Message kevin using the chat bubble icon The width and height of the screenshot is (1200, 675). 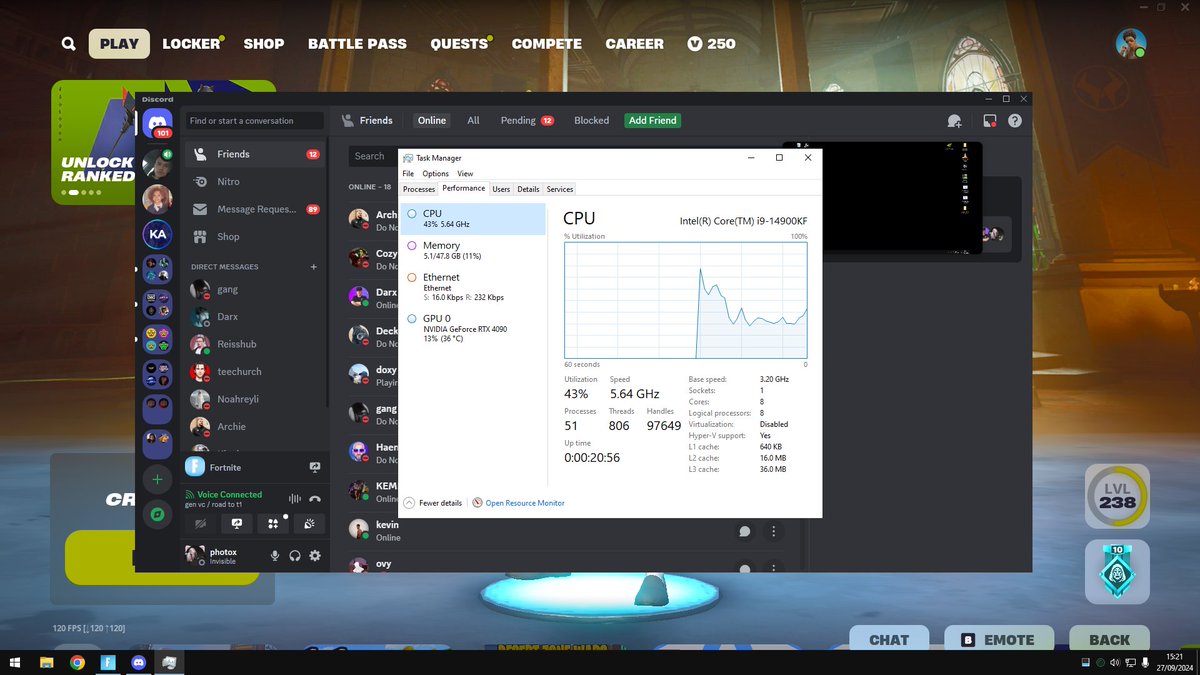coord(744,532)
